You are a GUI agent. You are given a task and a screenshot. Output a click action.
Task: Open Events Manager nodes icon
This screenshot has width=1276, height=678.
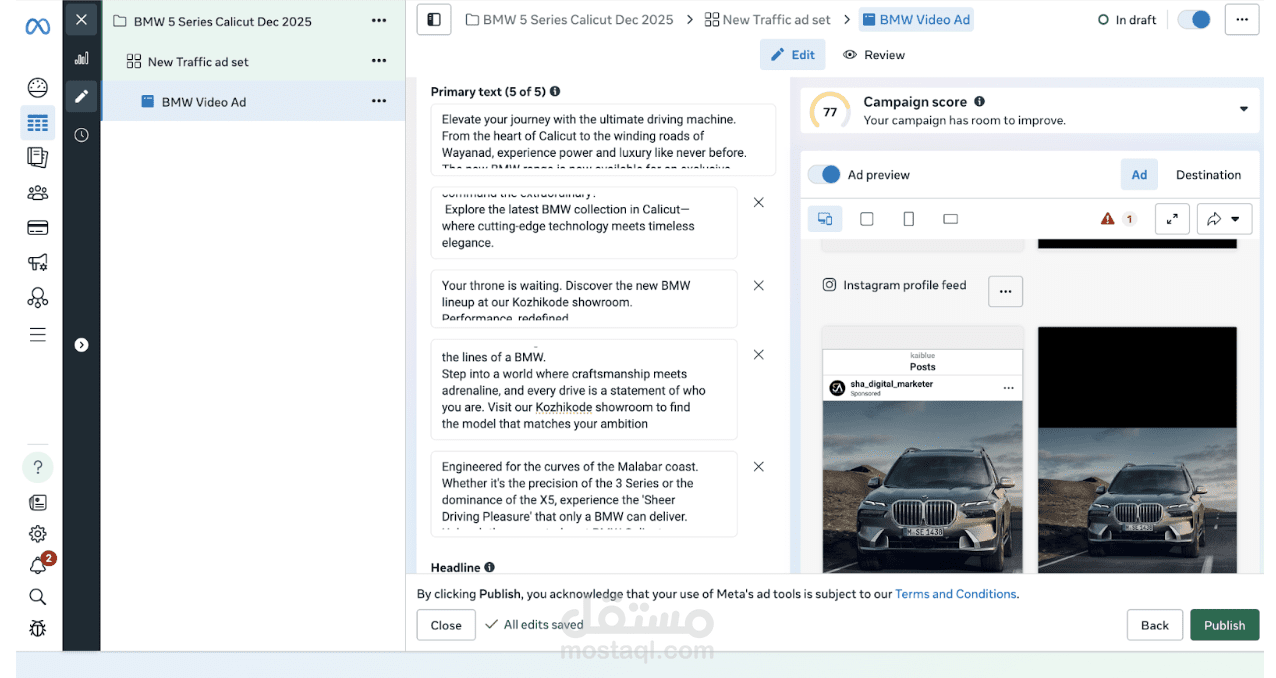37,298
